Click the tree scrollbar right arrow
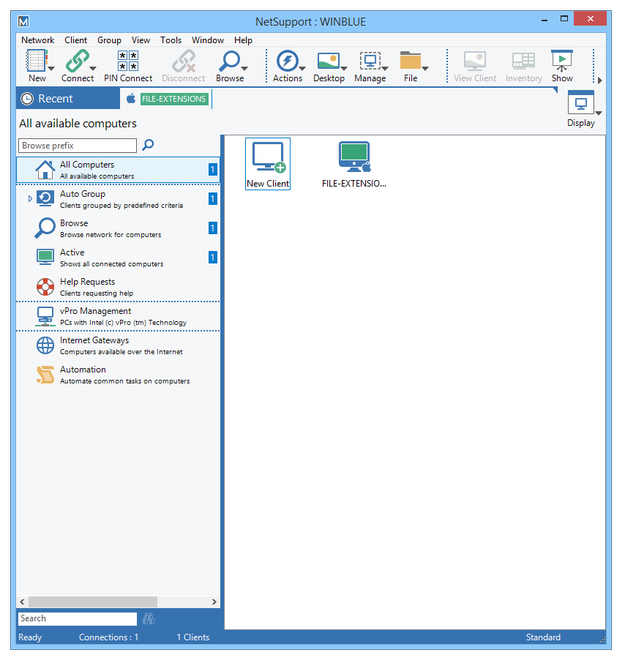Image resolution: width=625 pixels, height=663 pixels. click(214, 602)
